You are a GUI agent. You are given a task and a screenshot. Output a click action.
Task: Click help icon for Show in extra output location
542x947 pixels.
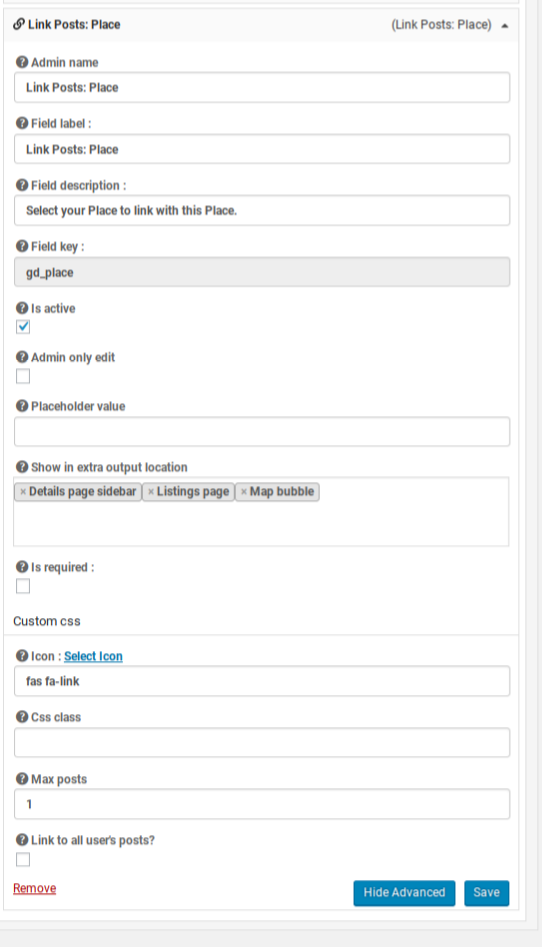point(22,467)
